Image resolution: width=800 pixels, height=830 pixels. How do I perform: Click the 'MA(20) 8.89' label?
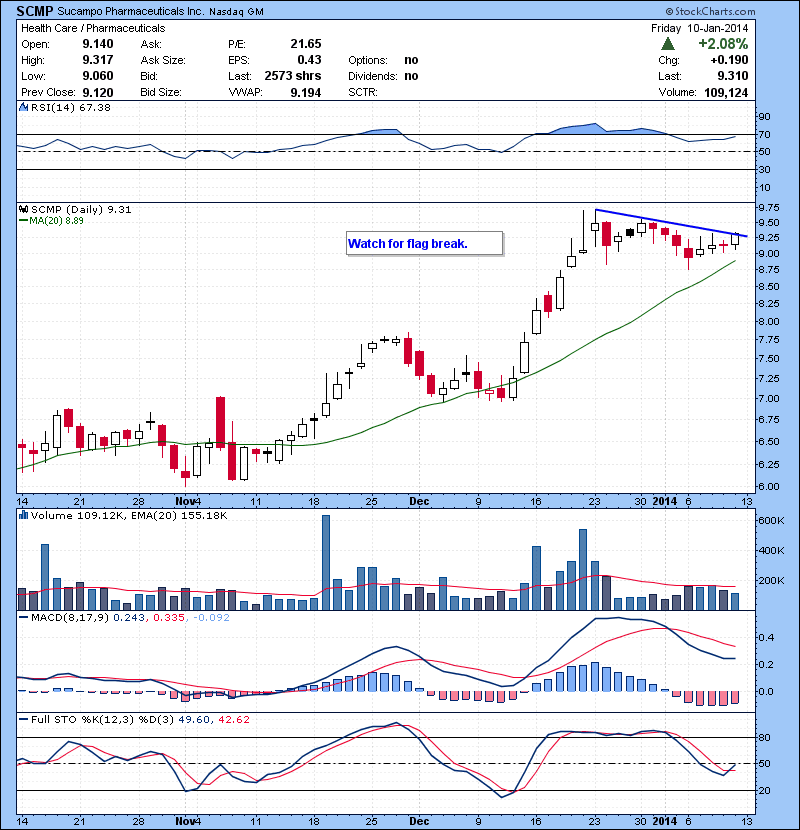pos(56,221)
